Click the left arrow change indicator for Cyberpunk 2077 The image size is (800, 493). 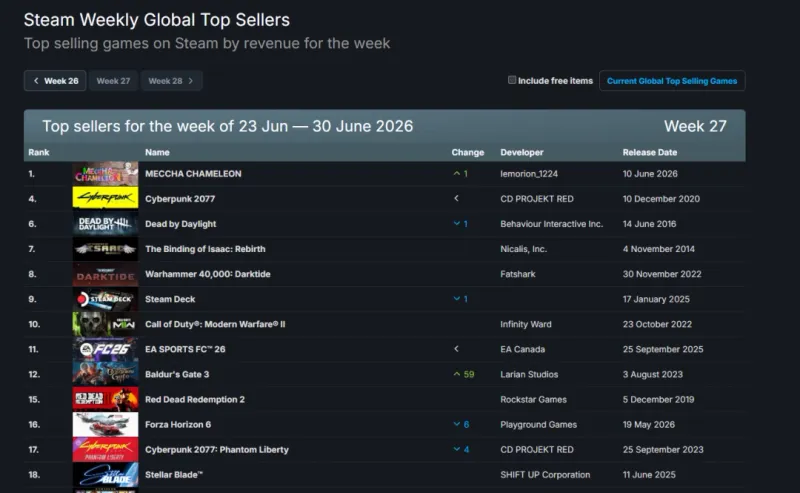457,198
